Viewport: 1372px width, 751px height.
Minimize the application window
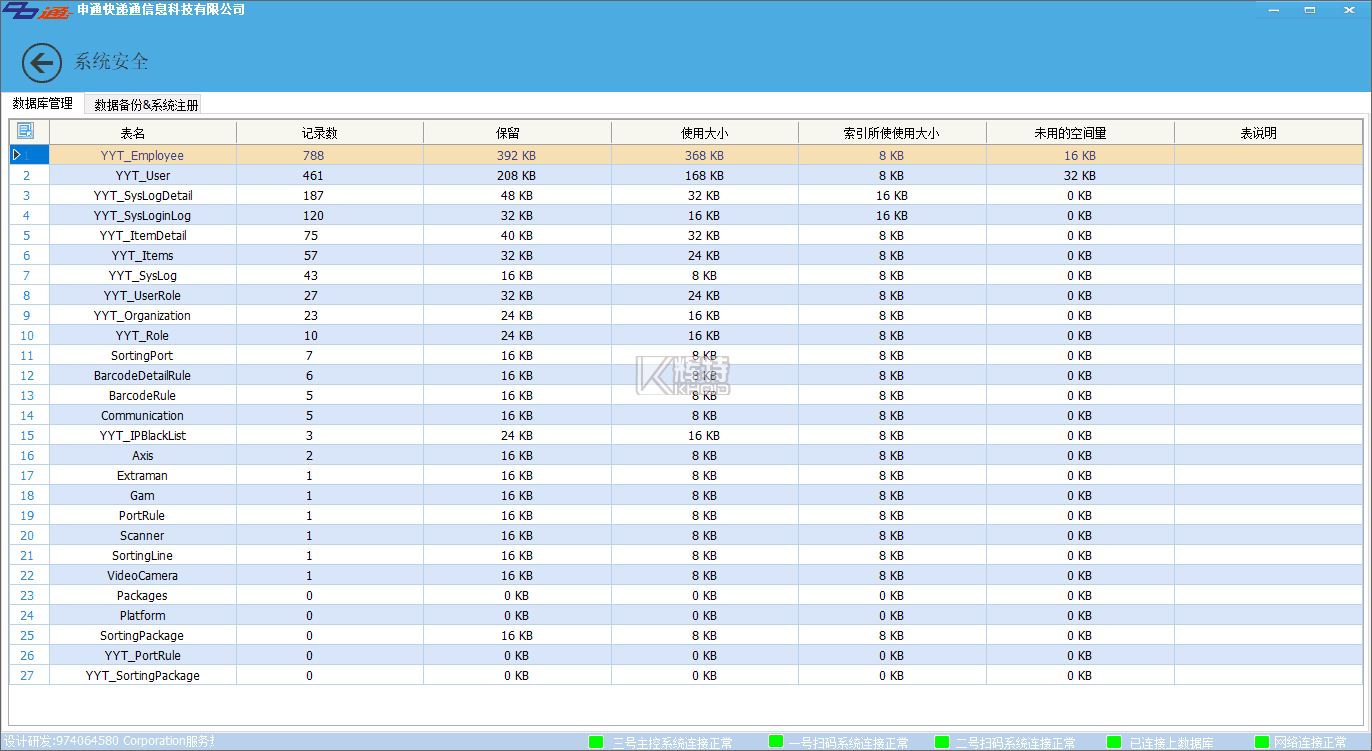pyautogui.click(x=1273, y=10)
